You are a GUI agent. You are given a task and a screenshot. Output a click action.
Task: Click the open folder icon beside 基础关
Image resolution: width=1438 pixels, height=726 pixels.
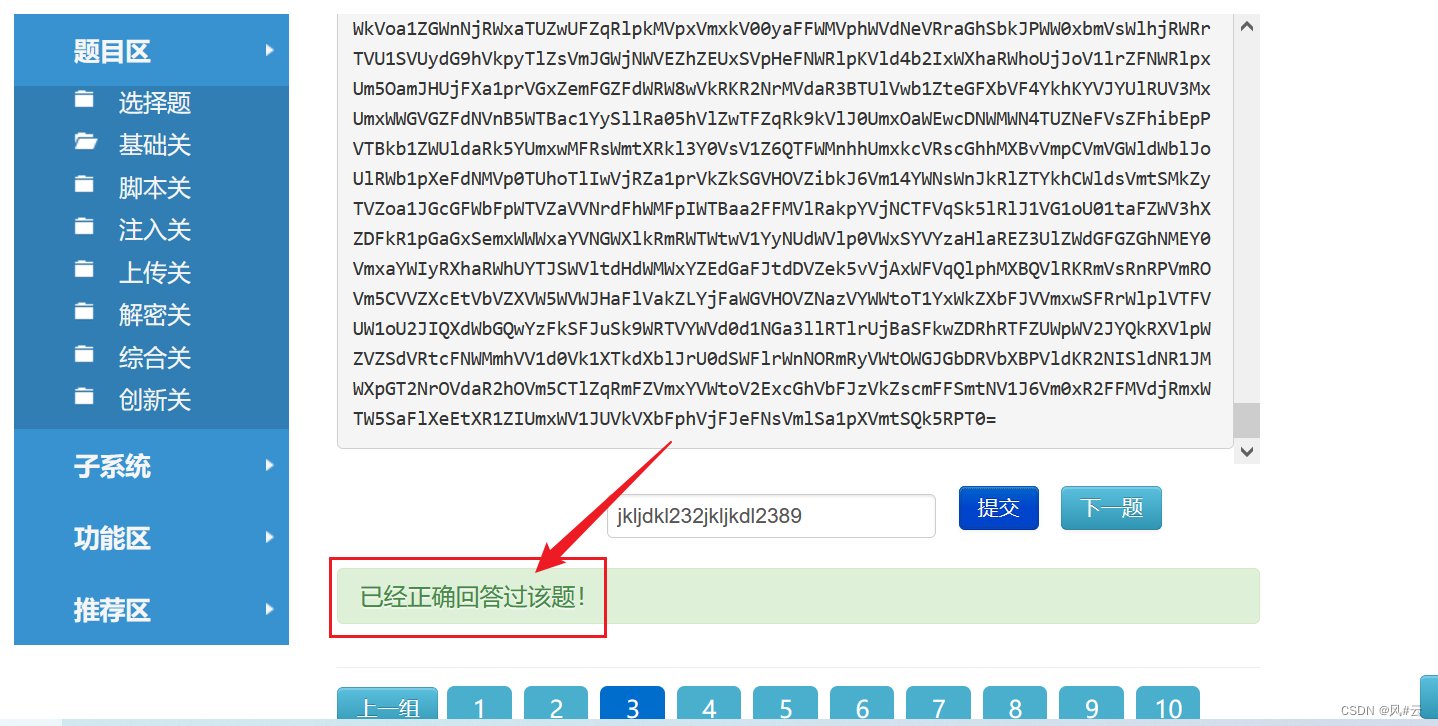[x=85, y=143]
